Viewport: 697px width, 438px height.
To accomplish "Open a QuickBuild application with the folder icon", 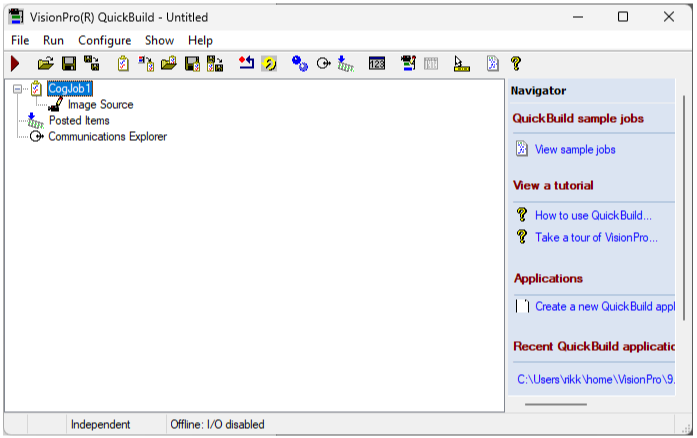I will coord(45,63).
